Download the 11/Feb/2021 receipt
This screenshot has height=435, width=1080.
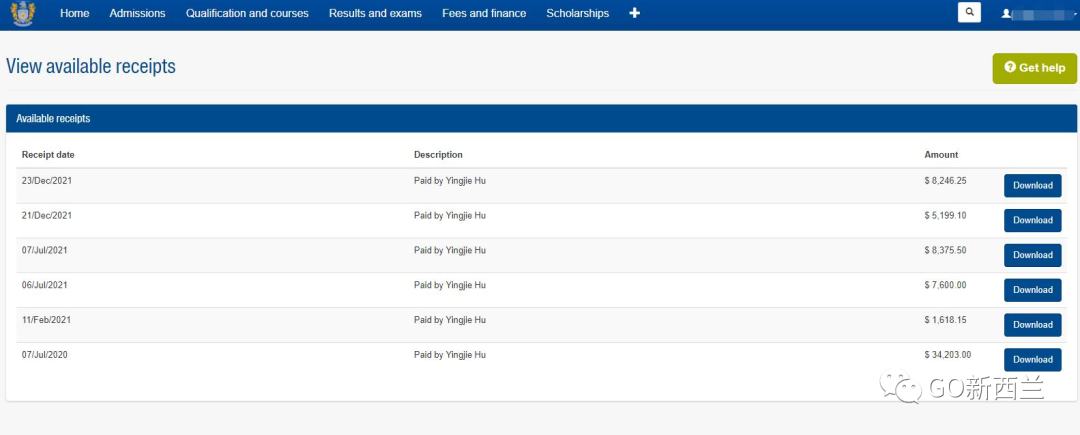click(x=1032, y=325)
